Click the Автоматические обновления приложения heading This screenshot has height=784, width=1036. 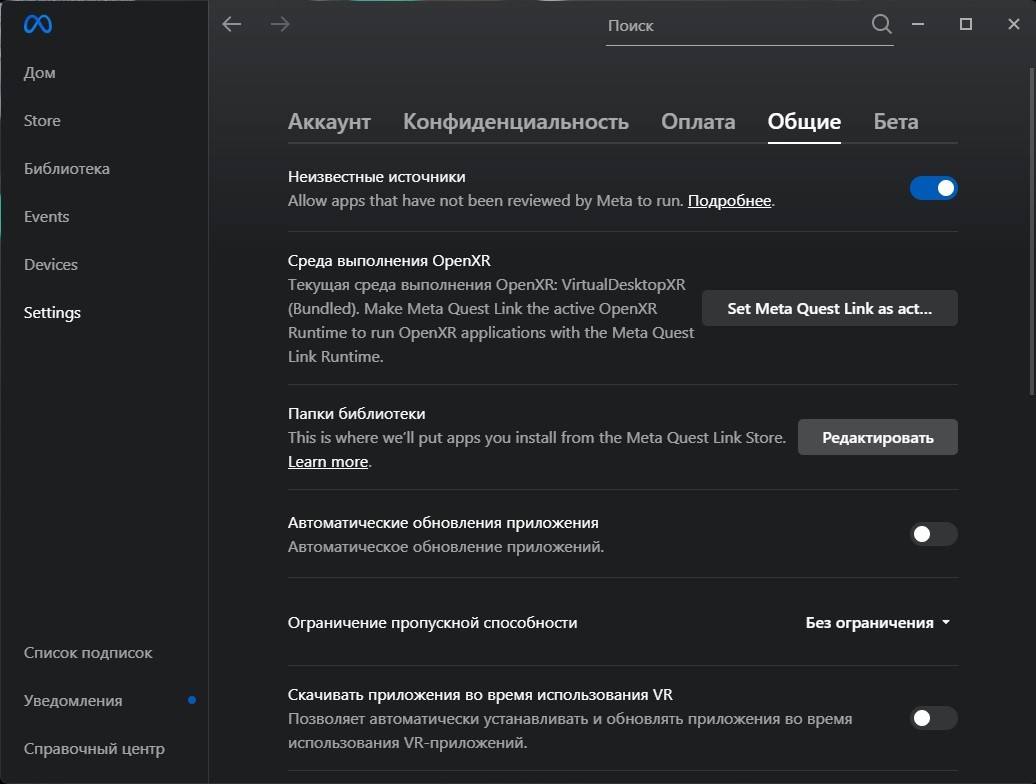coord(443,523)
